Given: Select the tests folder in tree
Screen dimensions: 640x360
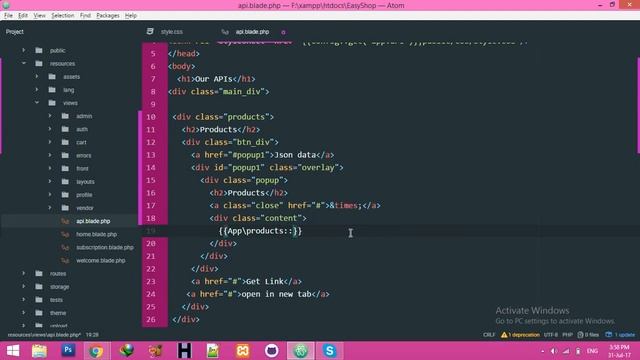Looking at the screenshot, I should (56, 300).
